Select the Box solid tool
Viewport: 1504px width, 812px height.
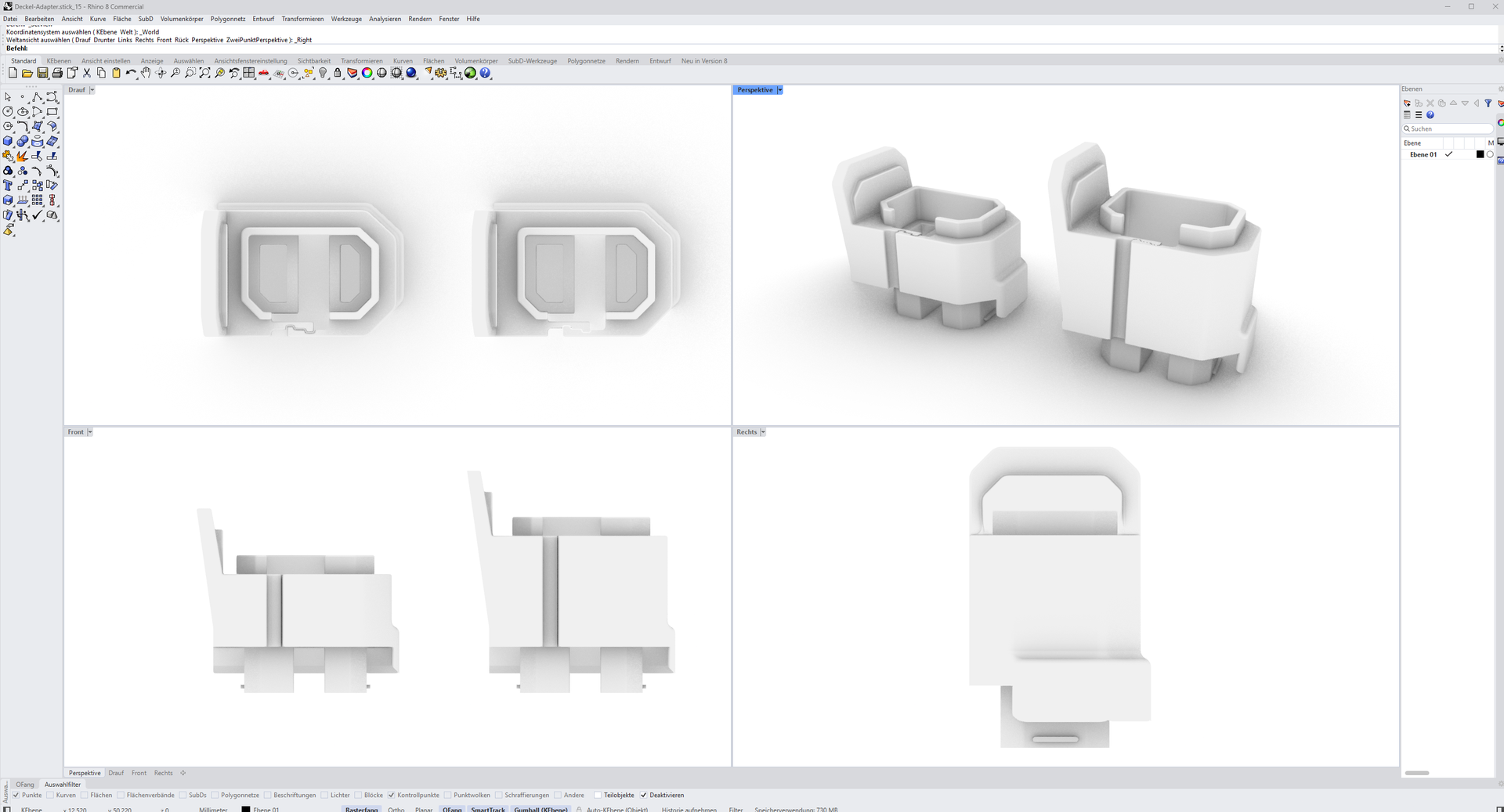tap(8, 141)
